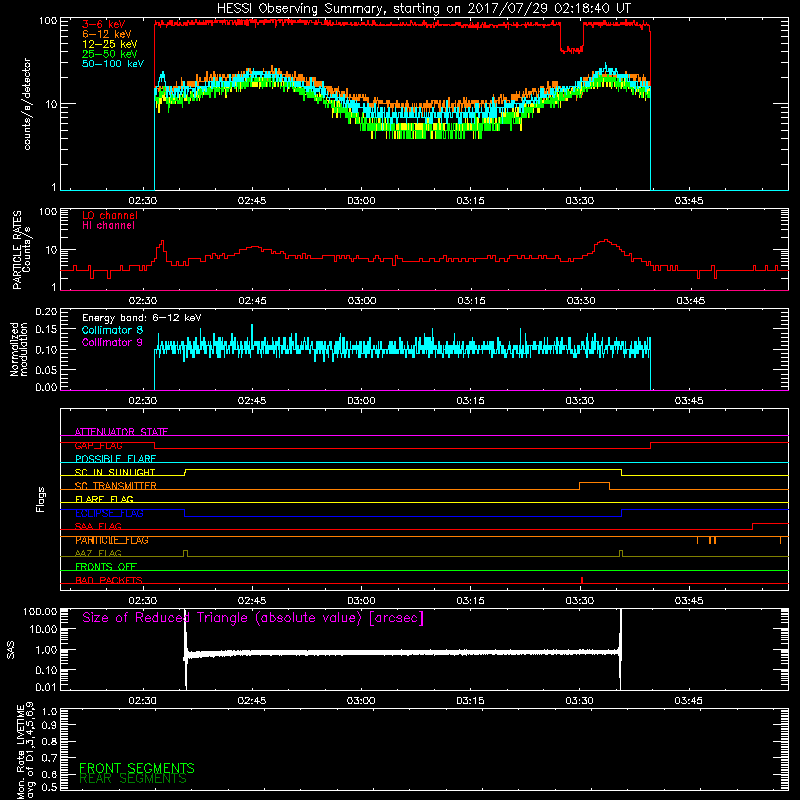Click the FRONTS_OFF flag label
The width and height of the screenshot is (800, 800).
click(x=106, y=567)
